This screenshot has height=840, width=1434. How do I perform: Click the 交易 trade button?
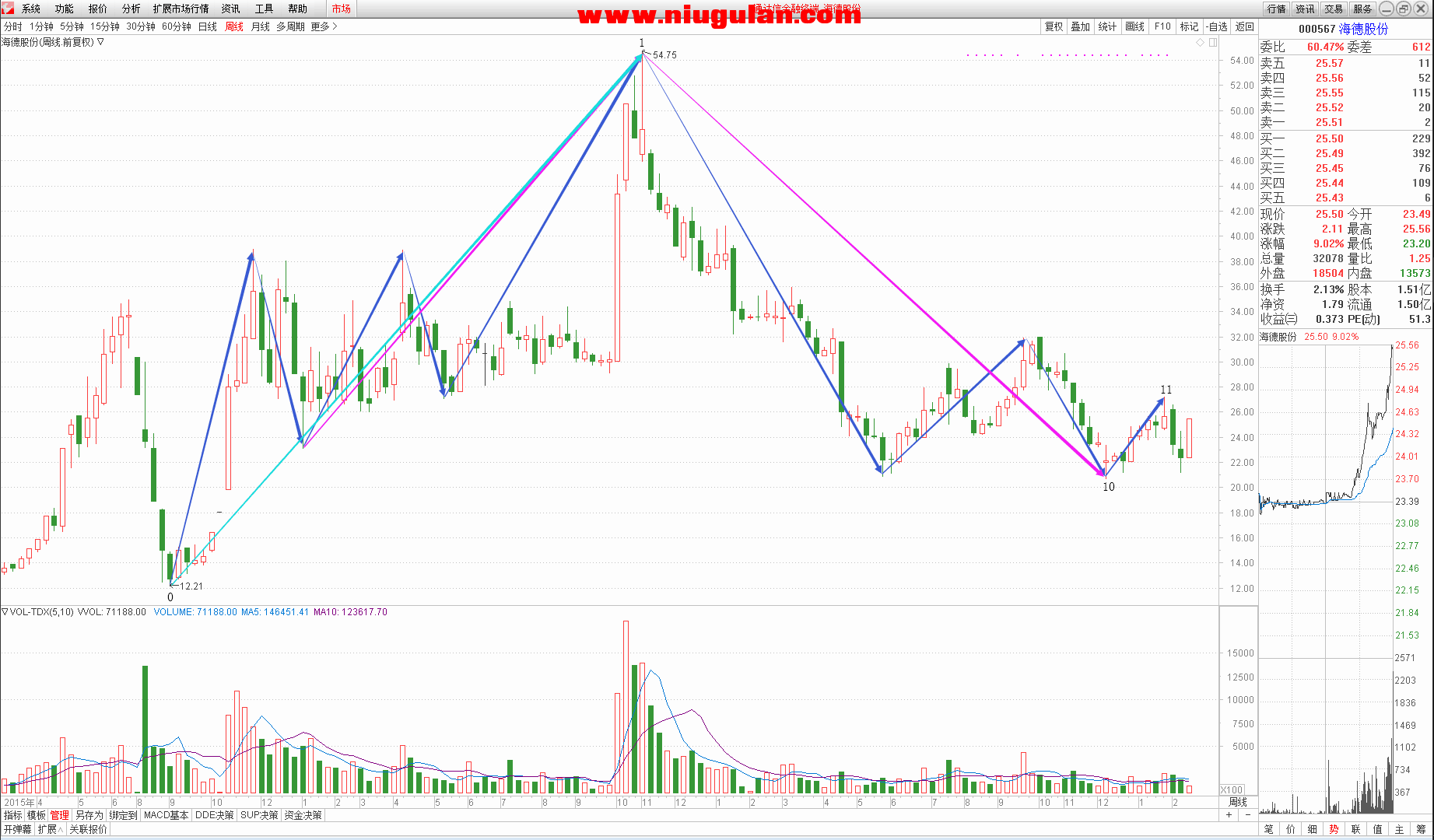coord(1334,9)
